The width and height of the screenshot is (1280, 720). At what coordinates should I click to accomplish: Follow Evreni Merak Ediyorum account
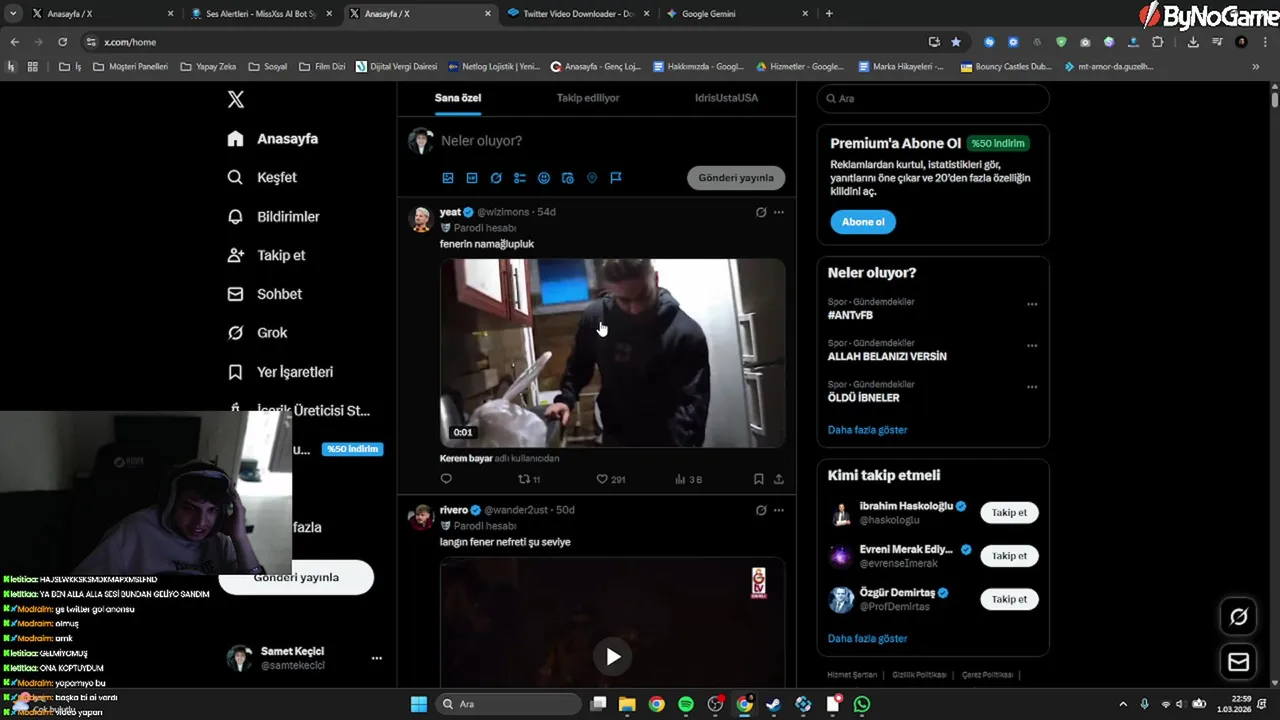(1009, 556)
